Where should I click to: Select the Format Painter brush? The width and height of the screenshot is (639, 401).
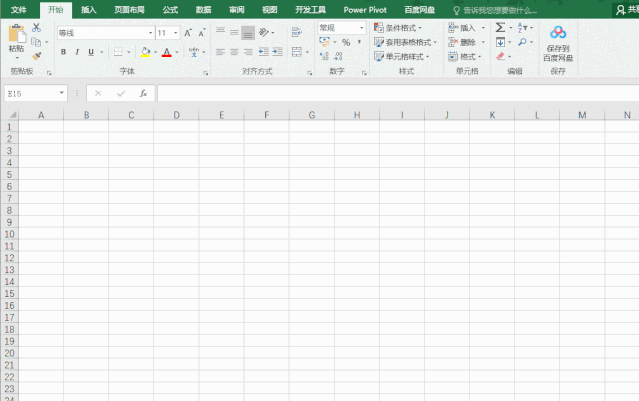pyautogui.click(x=37, y=56)
